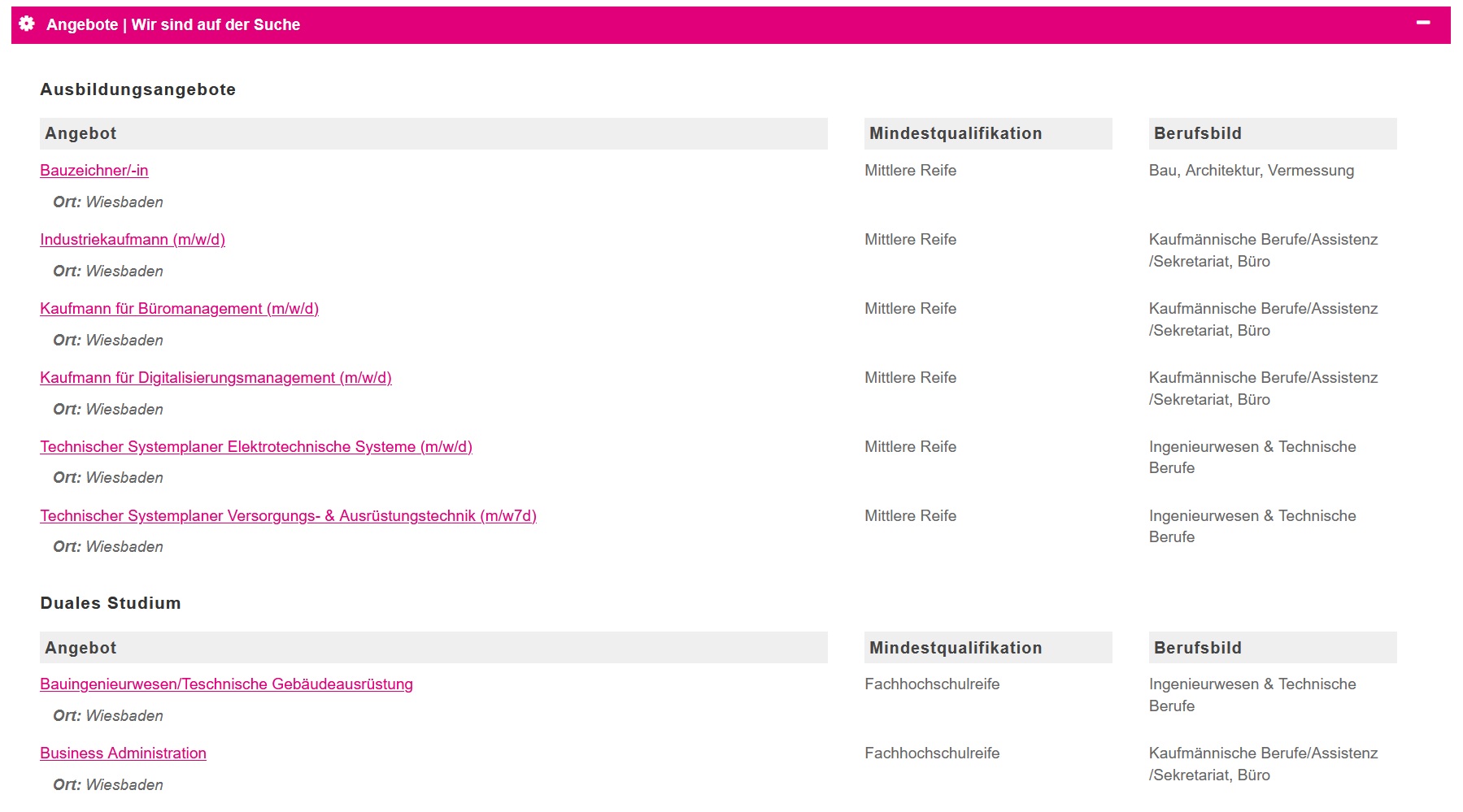Open Kaufmann für Digitalisierungsmanagement (m/w/d)
This screenshot has width=1463, height=812.
point(216,377)
